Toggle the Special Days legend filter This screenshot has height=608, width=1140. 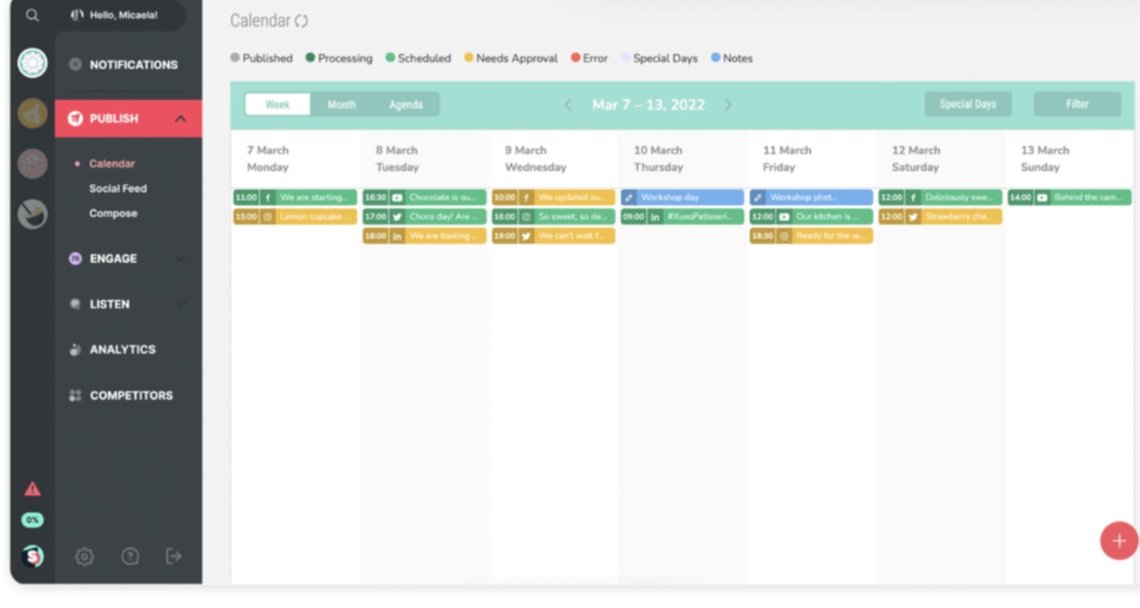659,58
